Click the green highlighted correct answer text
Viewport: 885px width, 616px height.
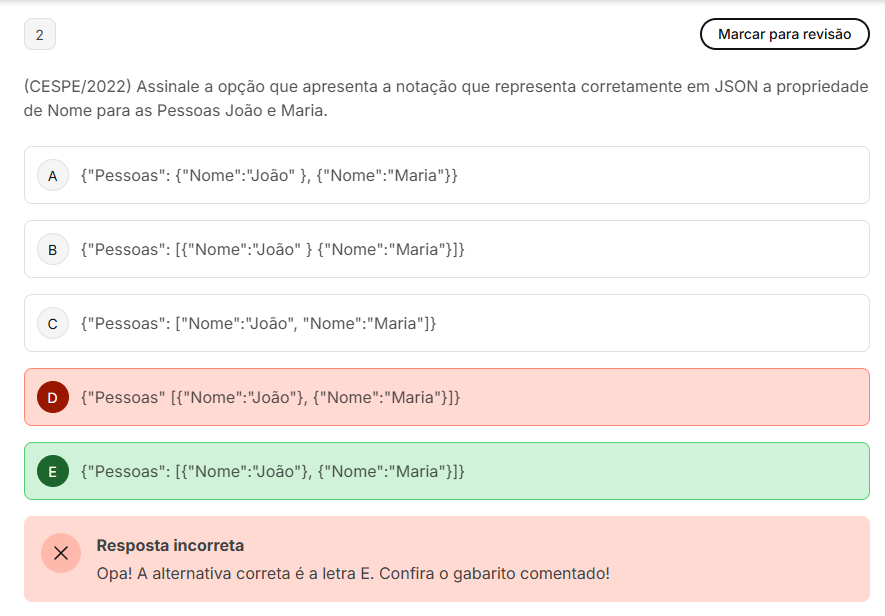[x=273, y=471]
